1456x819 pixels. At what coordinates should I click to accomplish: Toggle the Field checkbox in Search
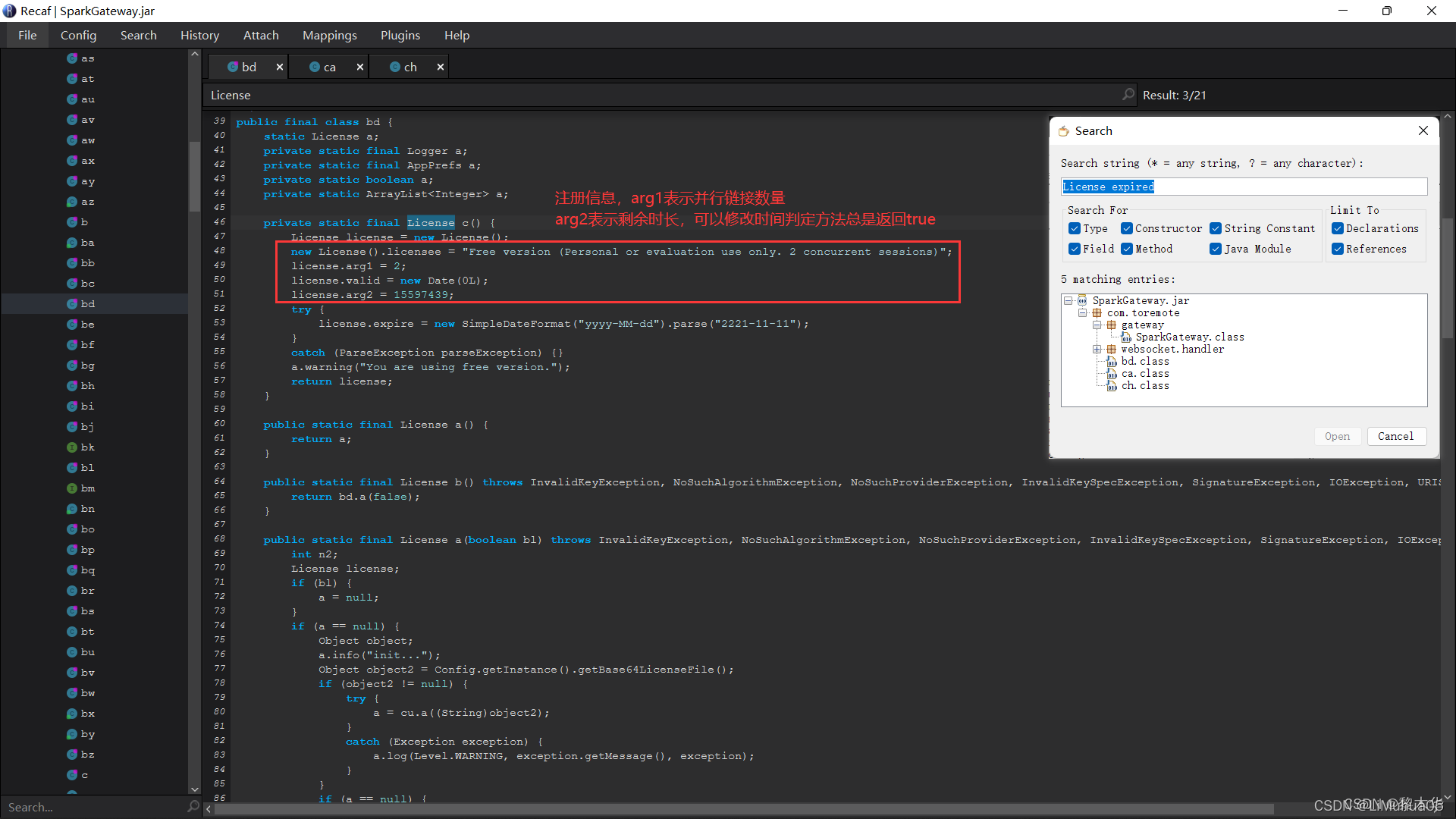tap(1077, 248)
